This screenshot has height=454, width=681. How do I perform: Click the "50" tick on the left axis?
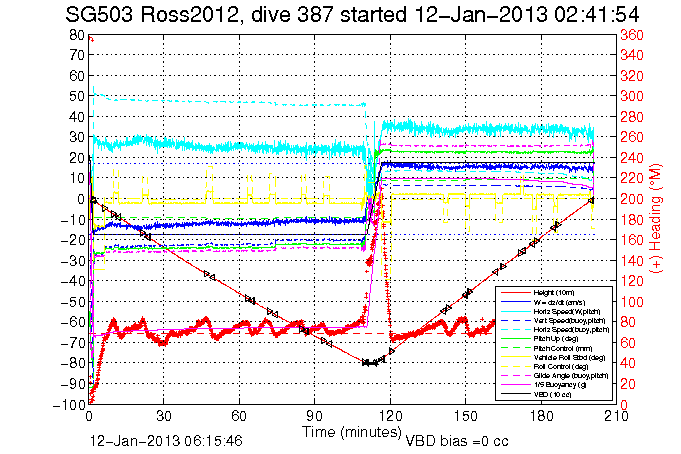[x=76, y=96]
